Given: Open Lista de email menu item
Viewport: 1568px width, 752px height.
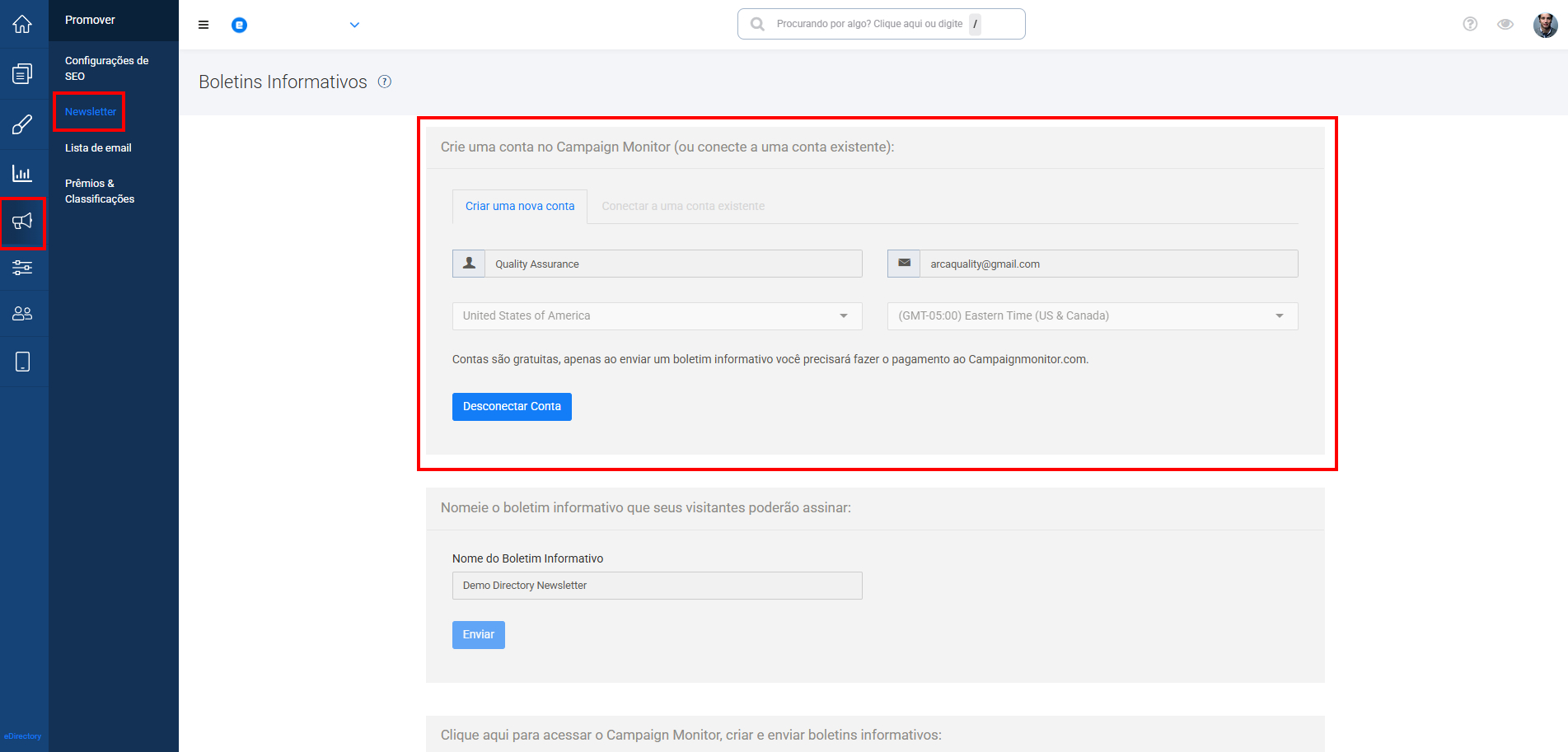Looking at the screenshot, I should tap(98, 148).
